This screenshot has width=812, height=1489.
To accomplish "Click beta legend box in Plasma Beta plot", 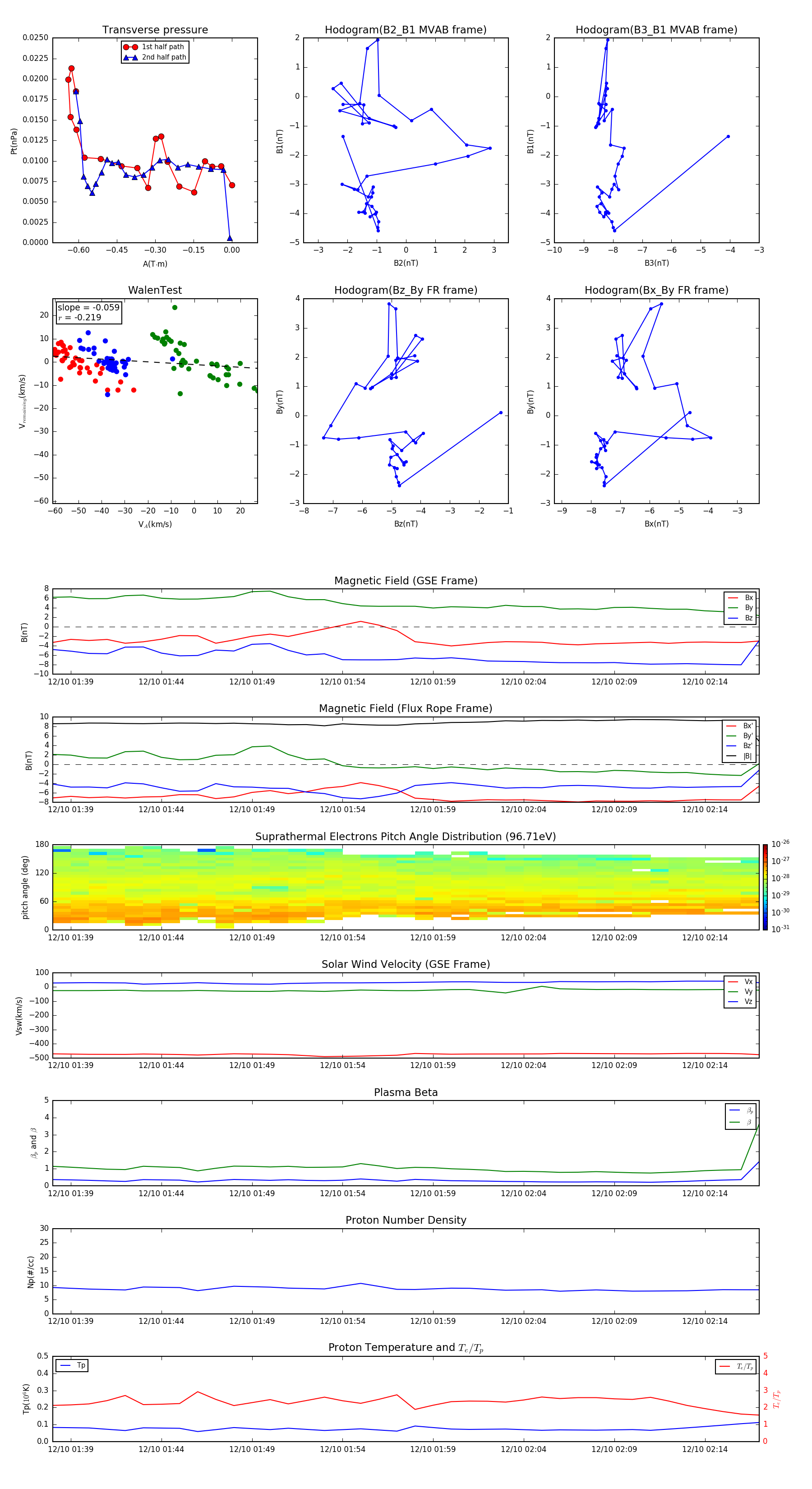I will pyautogui.click(x=741, y=1116).
